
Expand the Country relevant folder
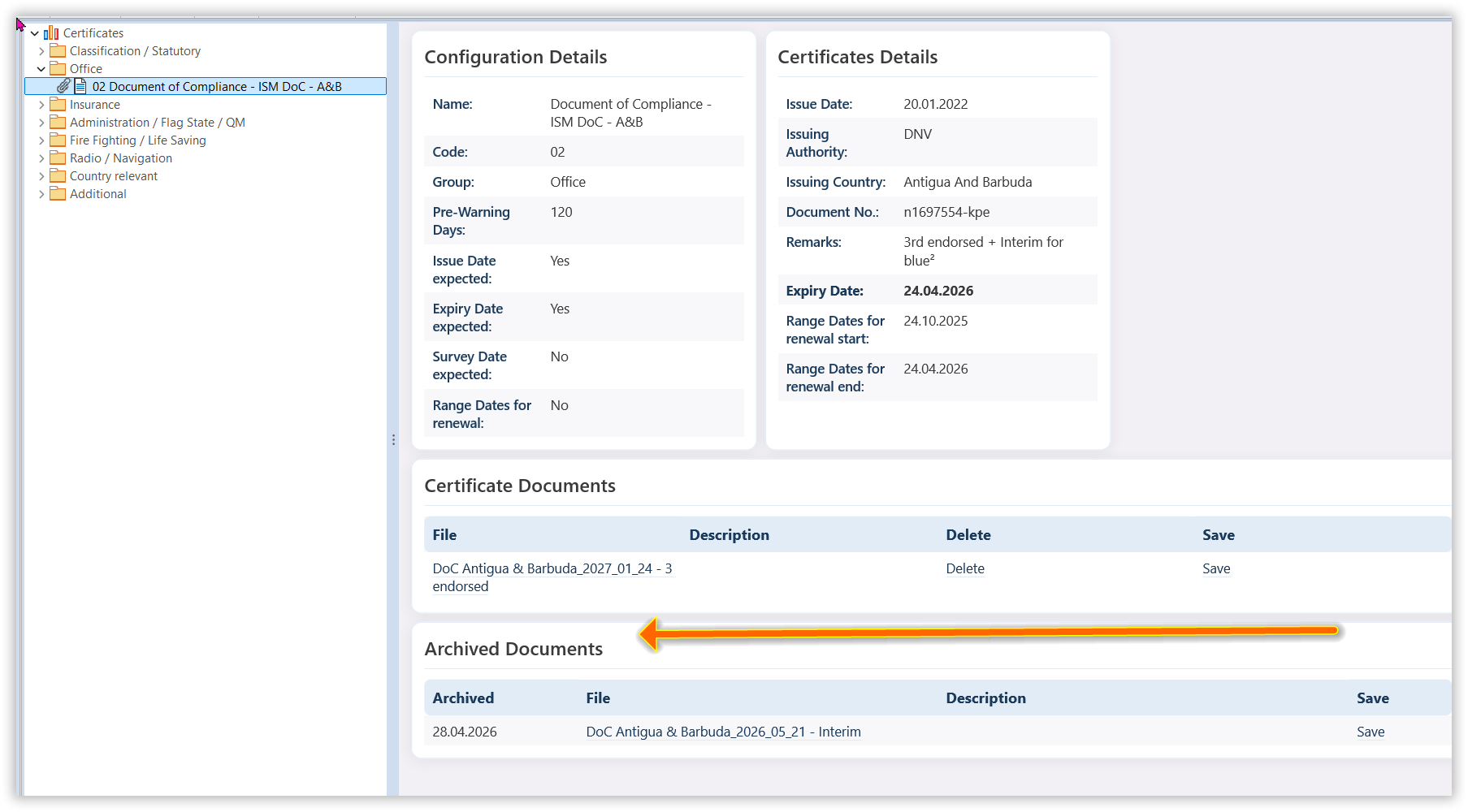pos(41,176)
